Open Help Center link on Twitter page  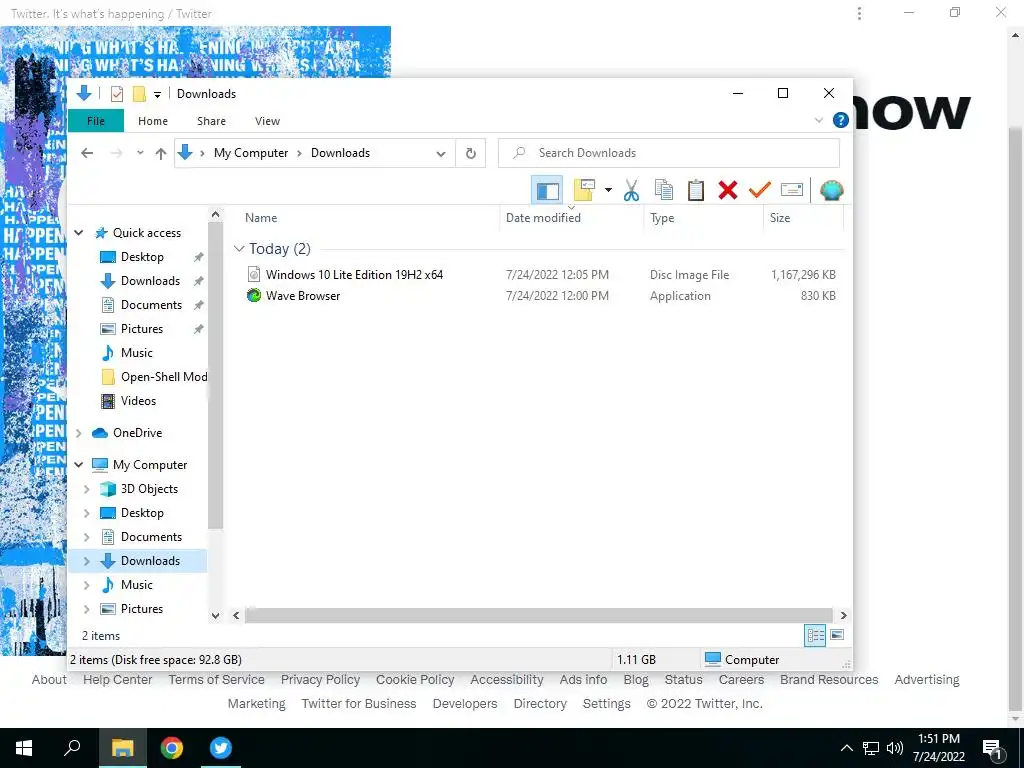click(x=118, y=680)
